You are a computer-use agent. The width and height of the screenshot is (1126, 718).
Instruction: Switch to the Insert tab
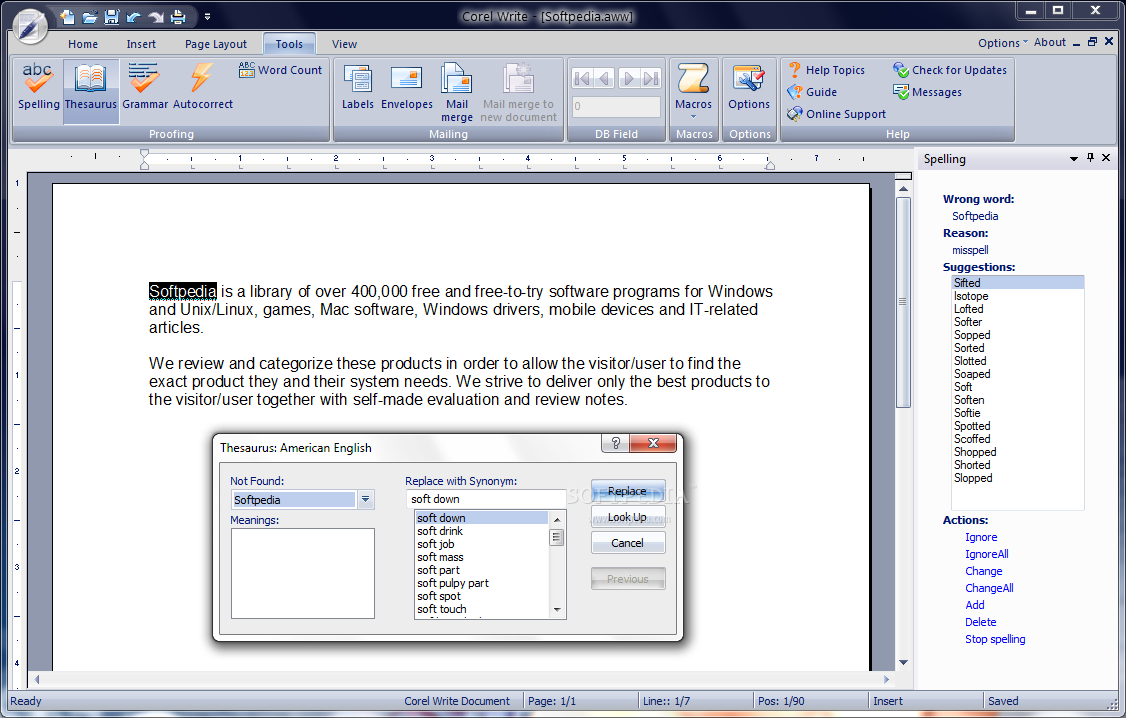(141, 44)
